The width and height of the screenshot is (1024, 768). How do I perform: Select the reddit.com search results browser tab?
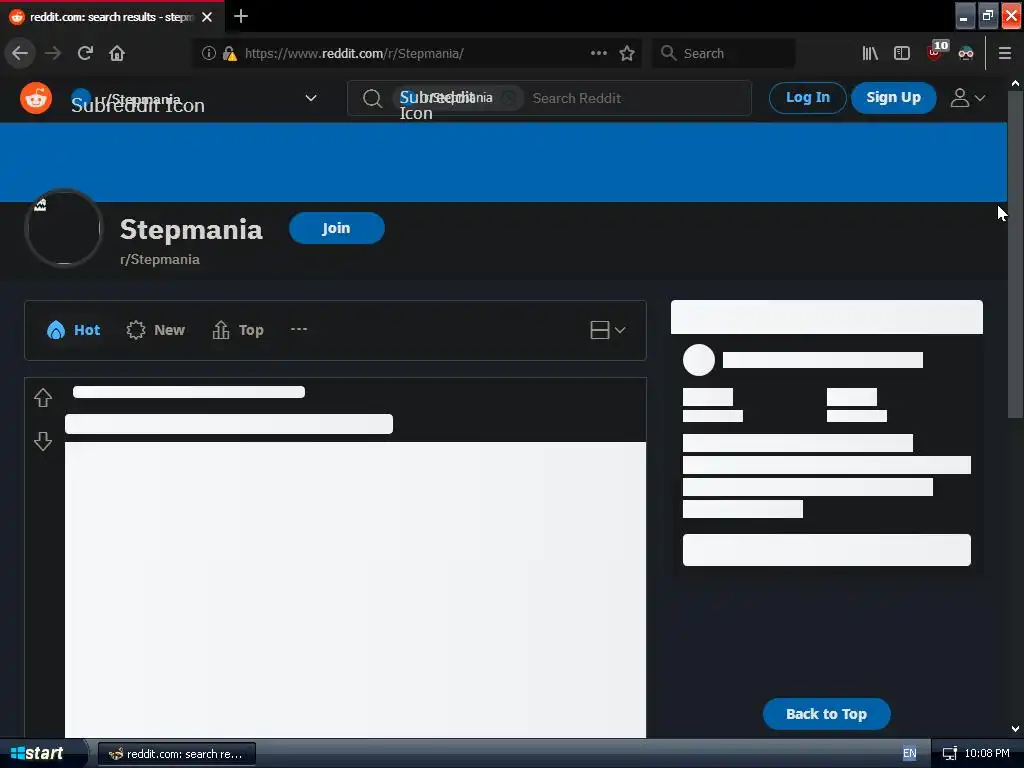coord(111,17)
